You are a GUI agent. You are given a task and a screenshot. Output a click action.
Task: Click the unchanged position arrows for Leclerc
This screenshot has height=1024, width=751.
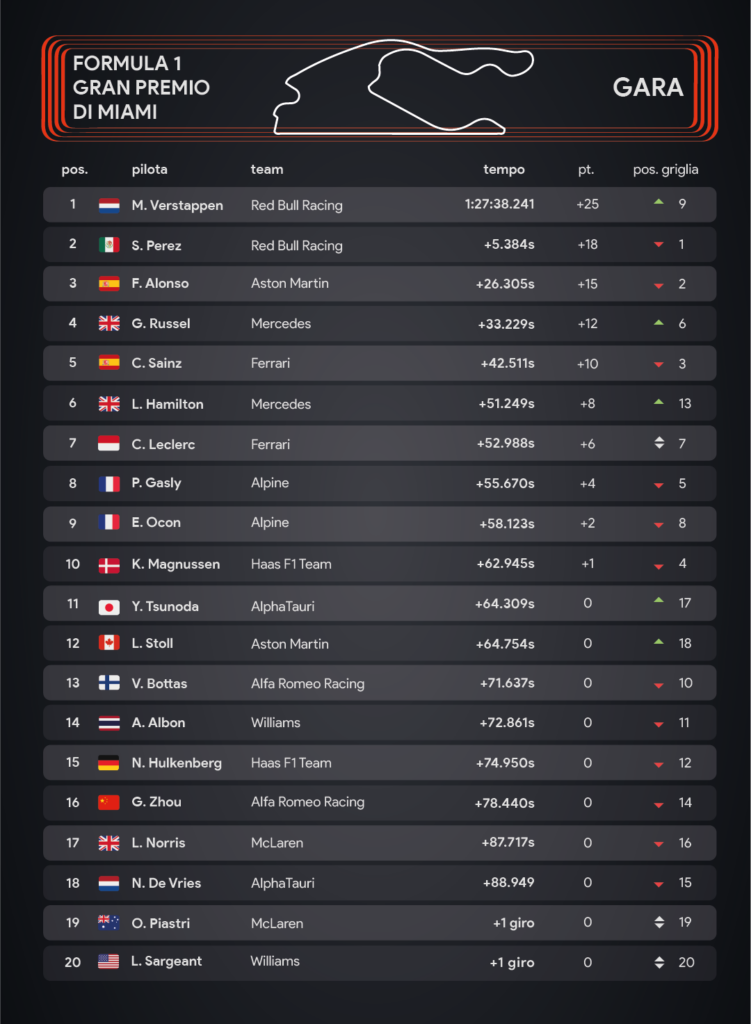coord(659,443)
